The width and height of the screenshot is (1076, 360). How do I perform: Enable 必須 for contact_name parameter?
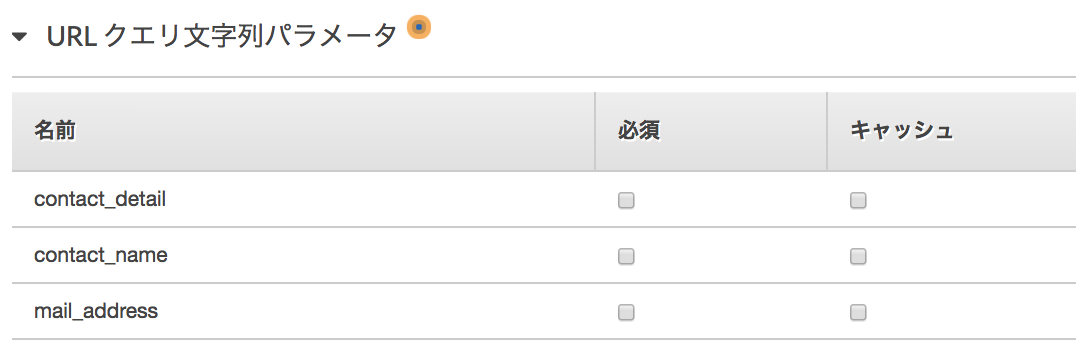(626, 256)
